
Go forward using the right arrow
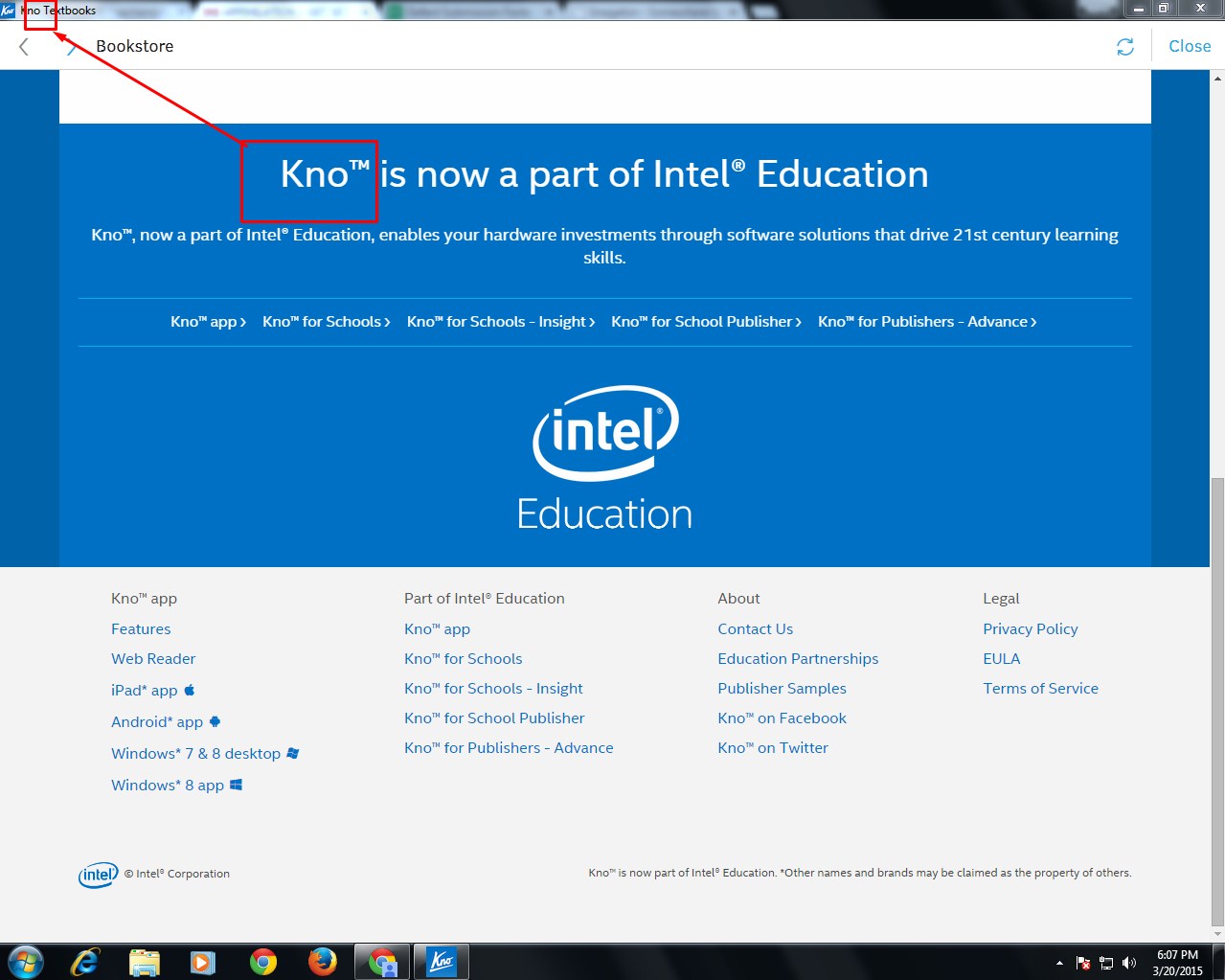pos(72,47)
